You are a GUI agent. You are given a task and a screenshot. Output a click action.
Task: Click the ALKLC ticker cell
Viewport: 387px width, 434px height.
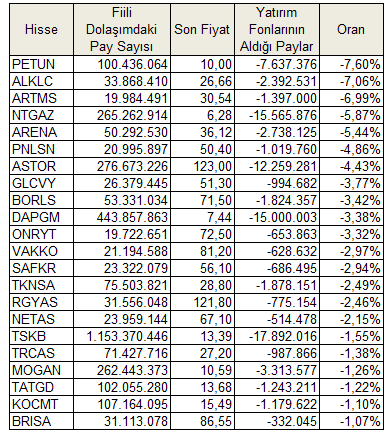pos(41,81)
